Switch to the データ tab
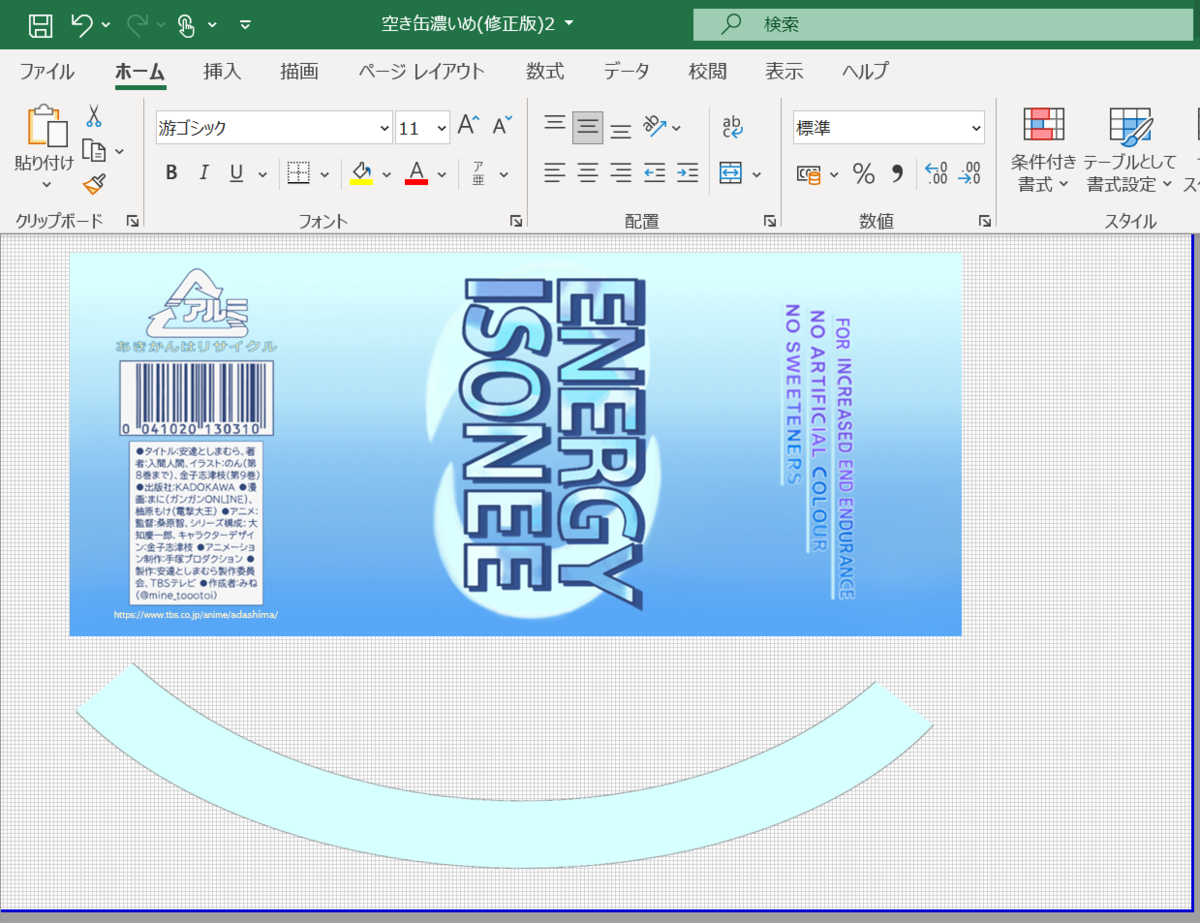Viewport: 1200px width, 923px height. click(x=626, y=71)
